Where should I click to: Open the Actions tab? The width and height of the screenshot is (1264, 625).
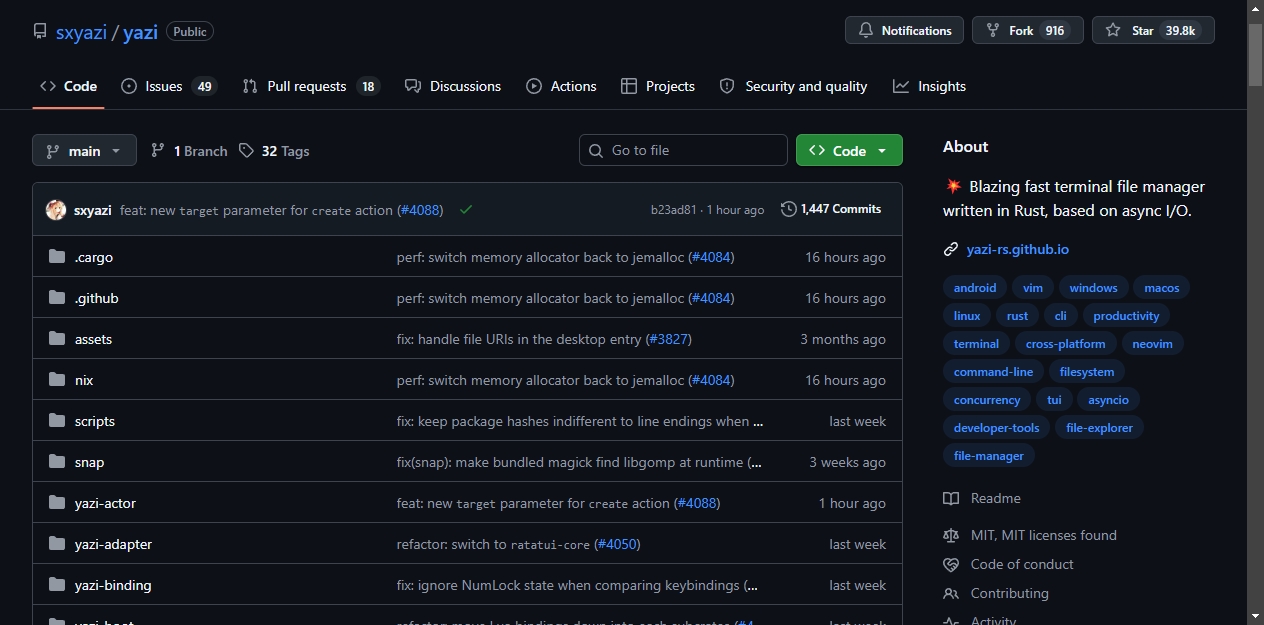click(x=562, y=86)
